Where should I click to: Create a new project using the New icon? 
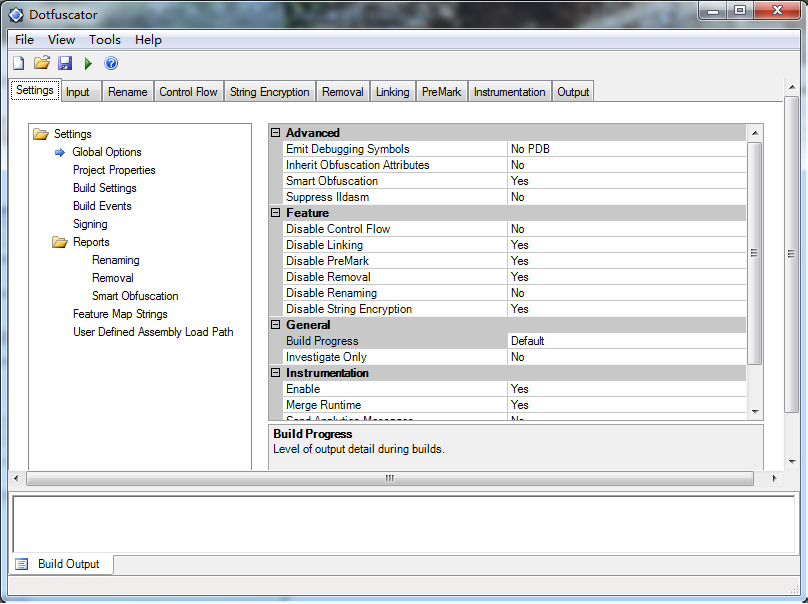click(18, 62)
